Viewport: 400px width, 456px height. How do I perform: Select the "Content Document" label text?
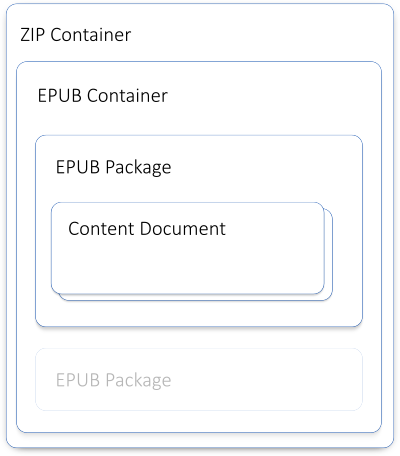tap(147, 229)
